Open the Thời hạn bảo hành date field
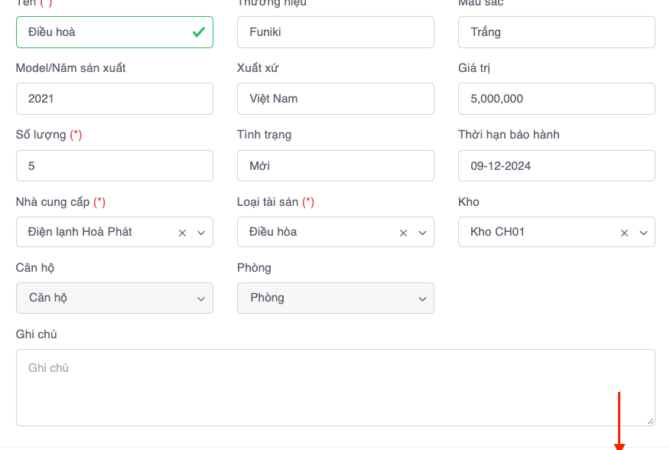Image resolution: width=670 pixels, height=450 pixels. coord(556,166)
